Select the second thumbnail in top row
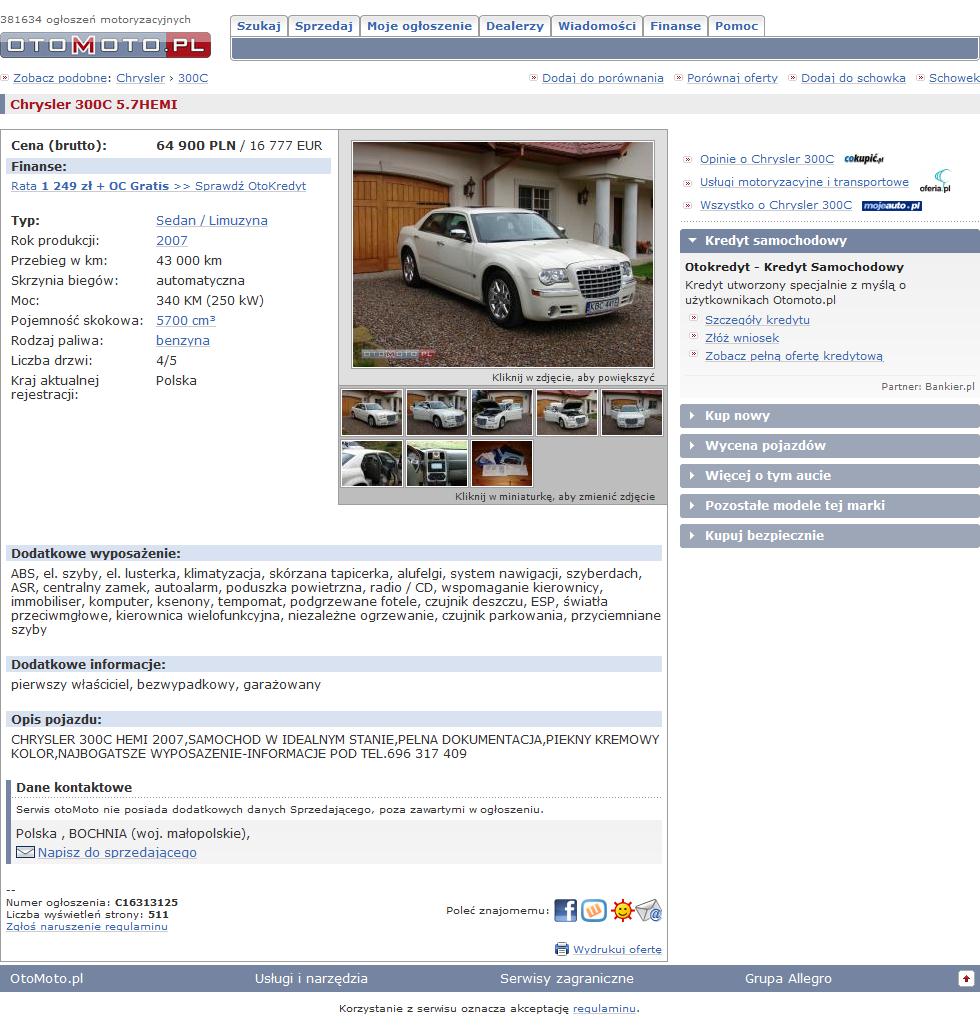This screenshot has width=980, height=1034. click(437, 412)
